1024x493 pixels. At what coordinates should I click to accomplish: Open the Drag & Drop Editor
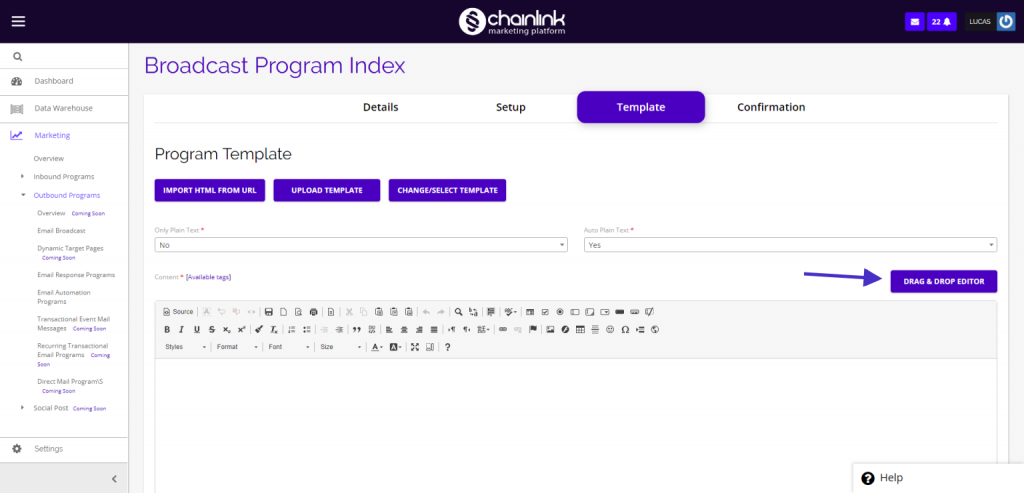(x=944, y=281)
